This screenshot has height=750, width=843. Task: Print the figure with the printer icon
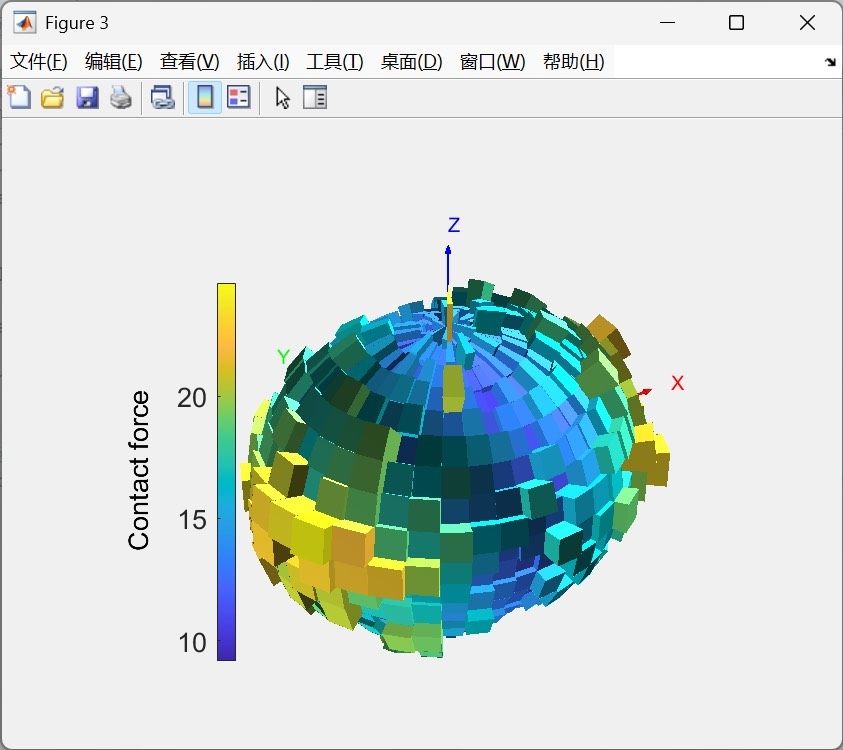121,98
